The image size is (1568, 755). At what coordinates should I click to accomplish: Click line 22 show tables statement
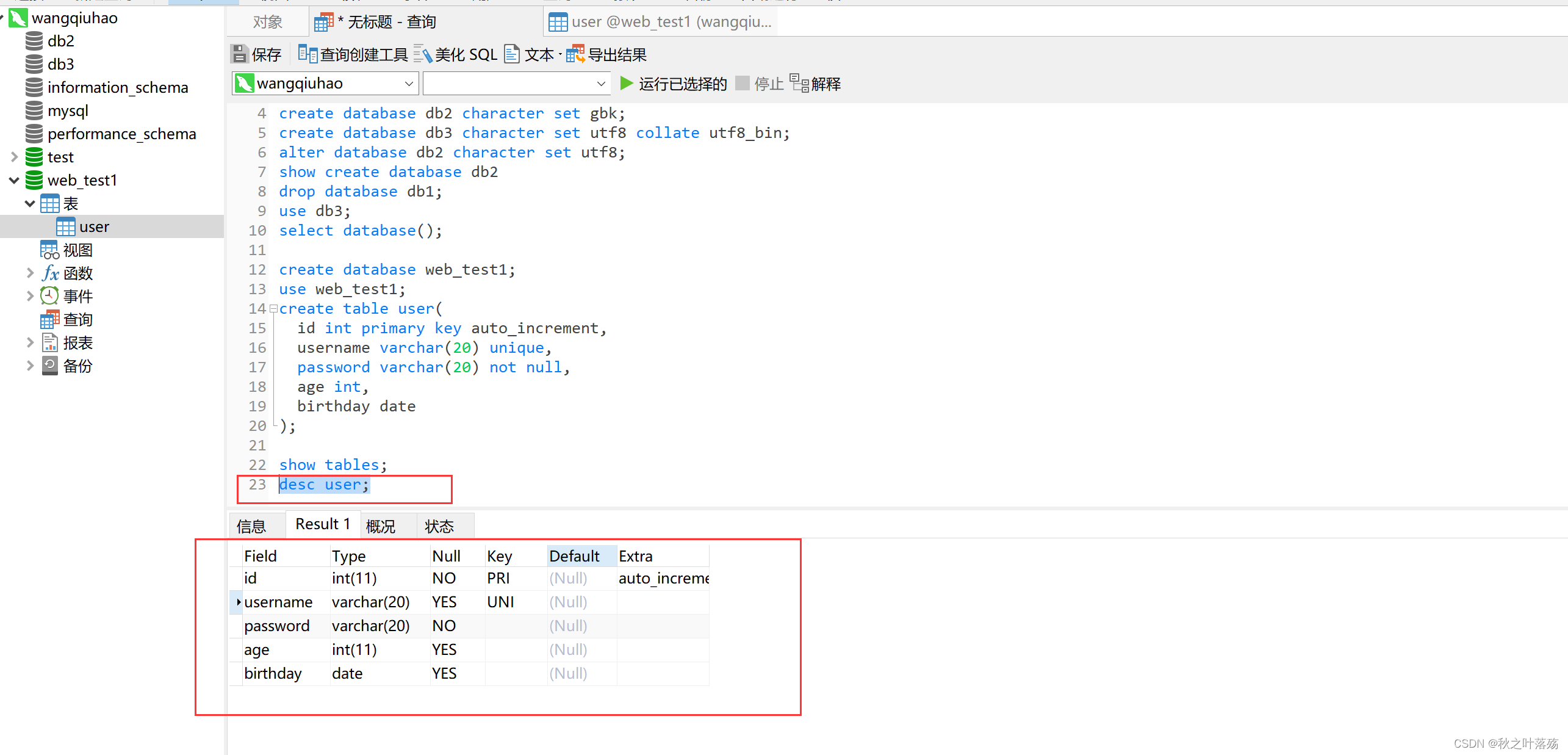point(333,465)
